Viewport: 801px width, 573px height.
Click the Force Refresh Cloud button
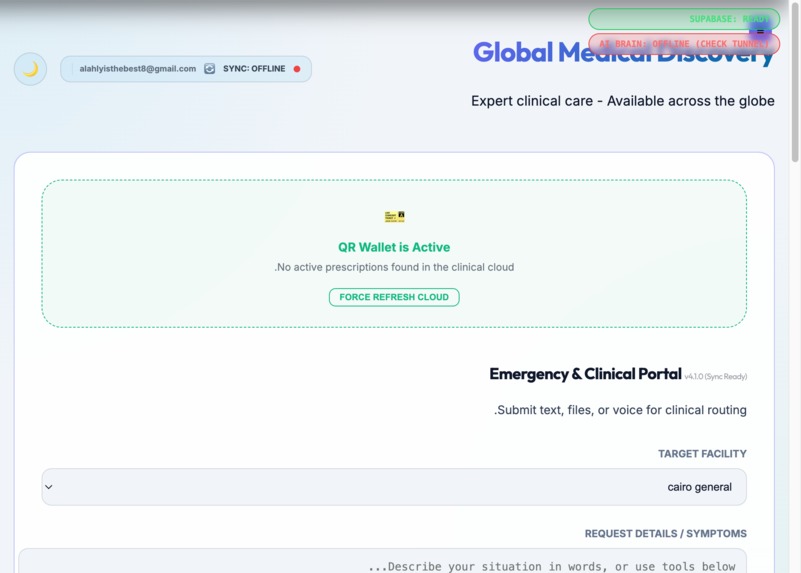click(x=394, y=297)
